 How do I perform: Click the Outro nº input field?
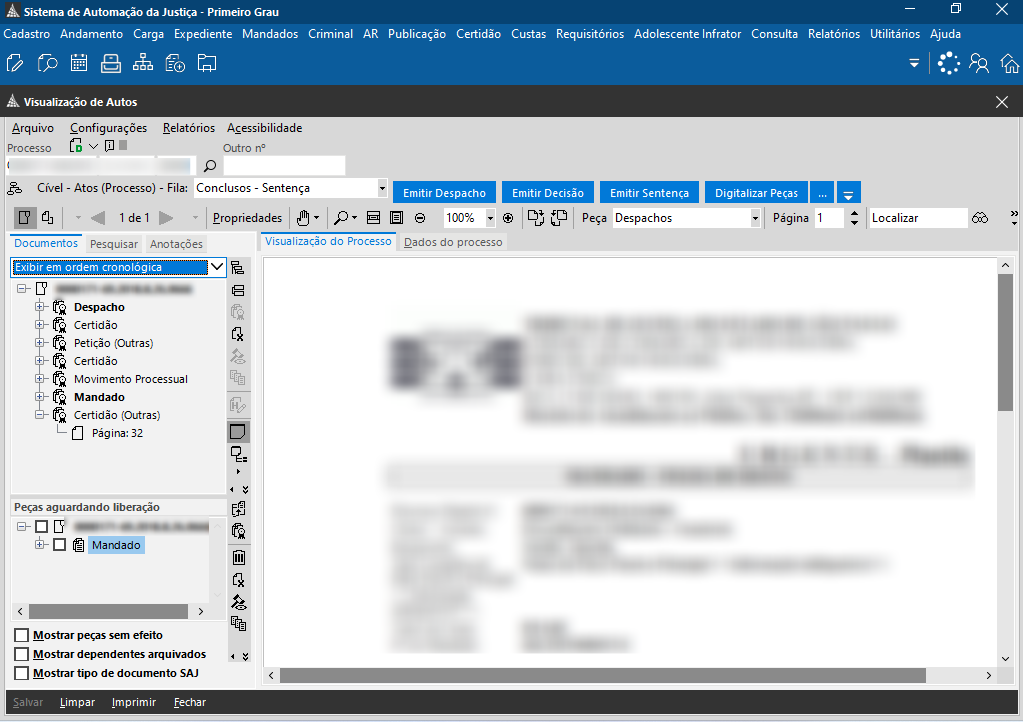(x=284, y=166)
